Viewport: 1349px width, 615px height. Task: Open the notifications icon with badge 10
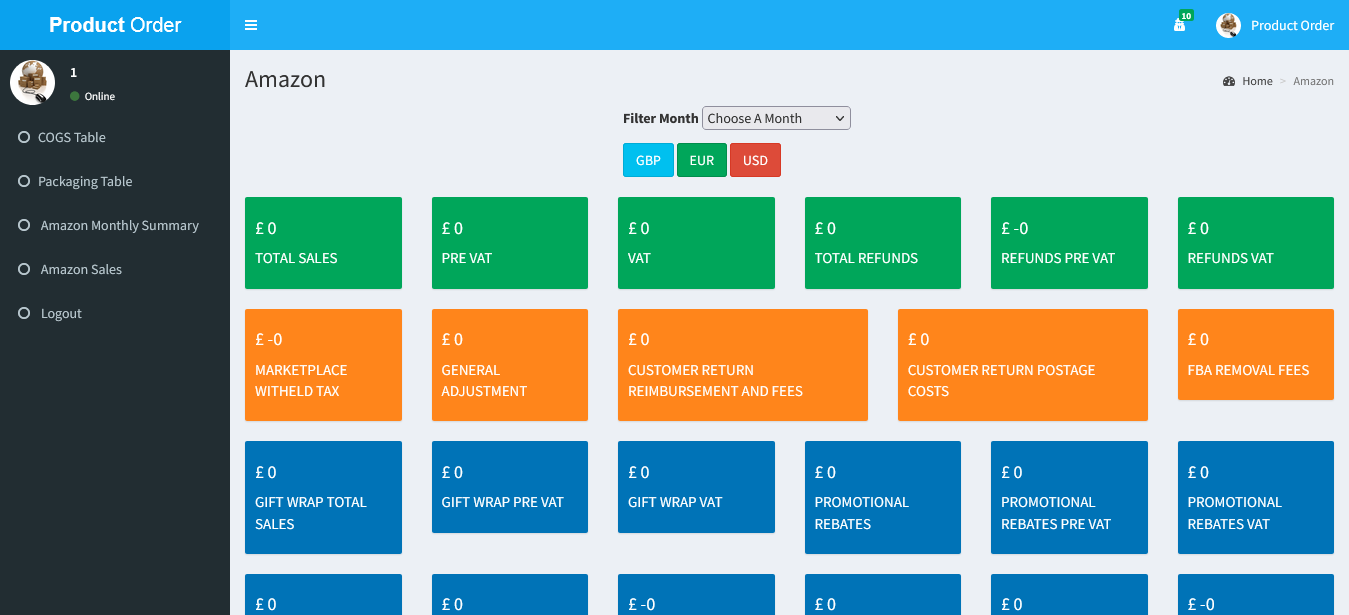1180,25
